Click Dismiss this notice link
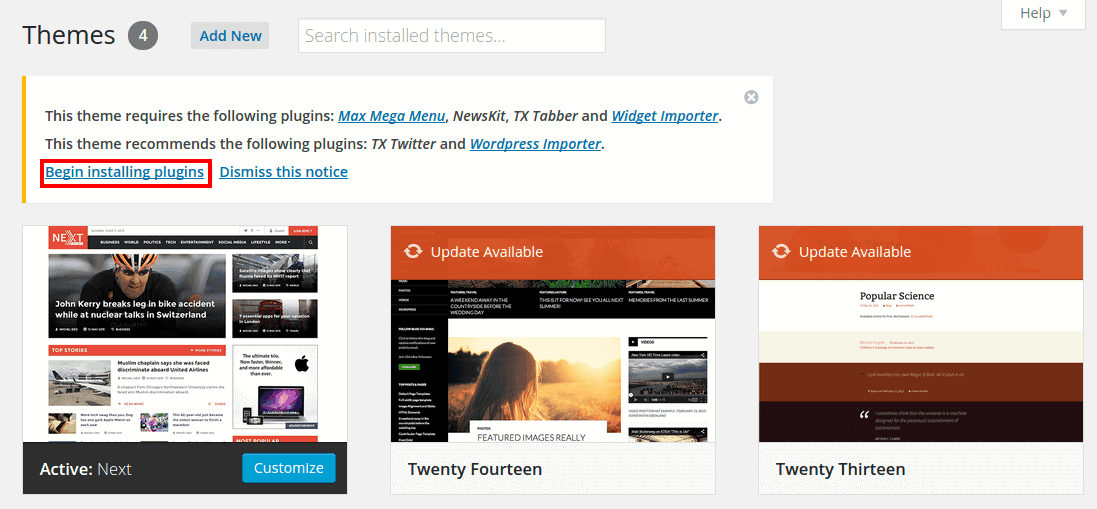1097x509 pixels. click(x=284, y=172)
